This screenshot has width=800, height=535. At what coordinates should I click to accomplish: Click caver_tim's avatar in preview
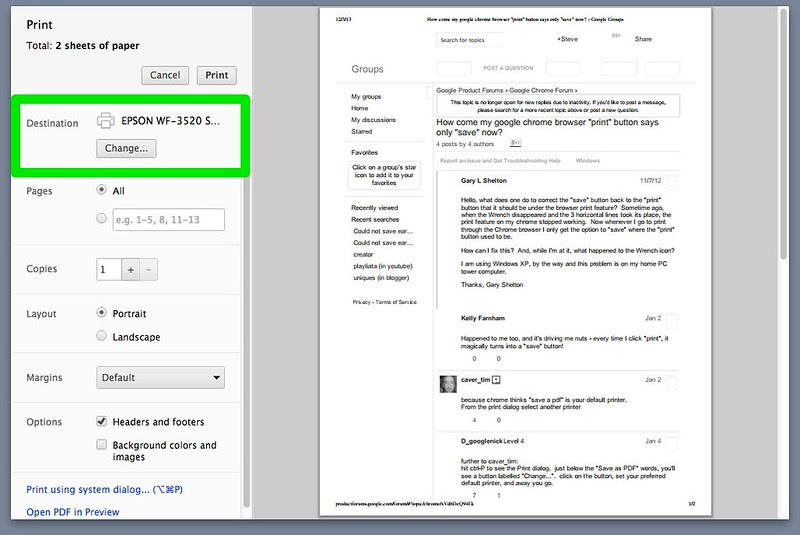[448, 384]
